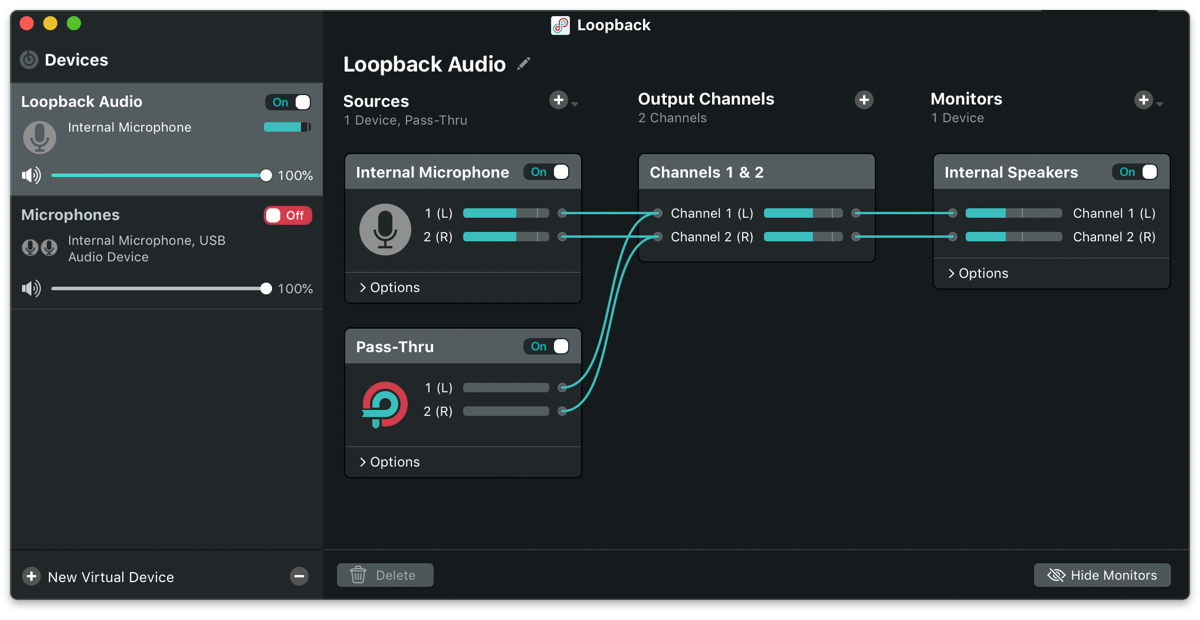Click Internal Speakers Channel 1 (L) input connector

(x=952, y=213)
